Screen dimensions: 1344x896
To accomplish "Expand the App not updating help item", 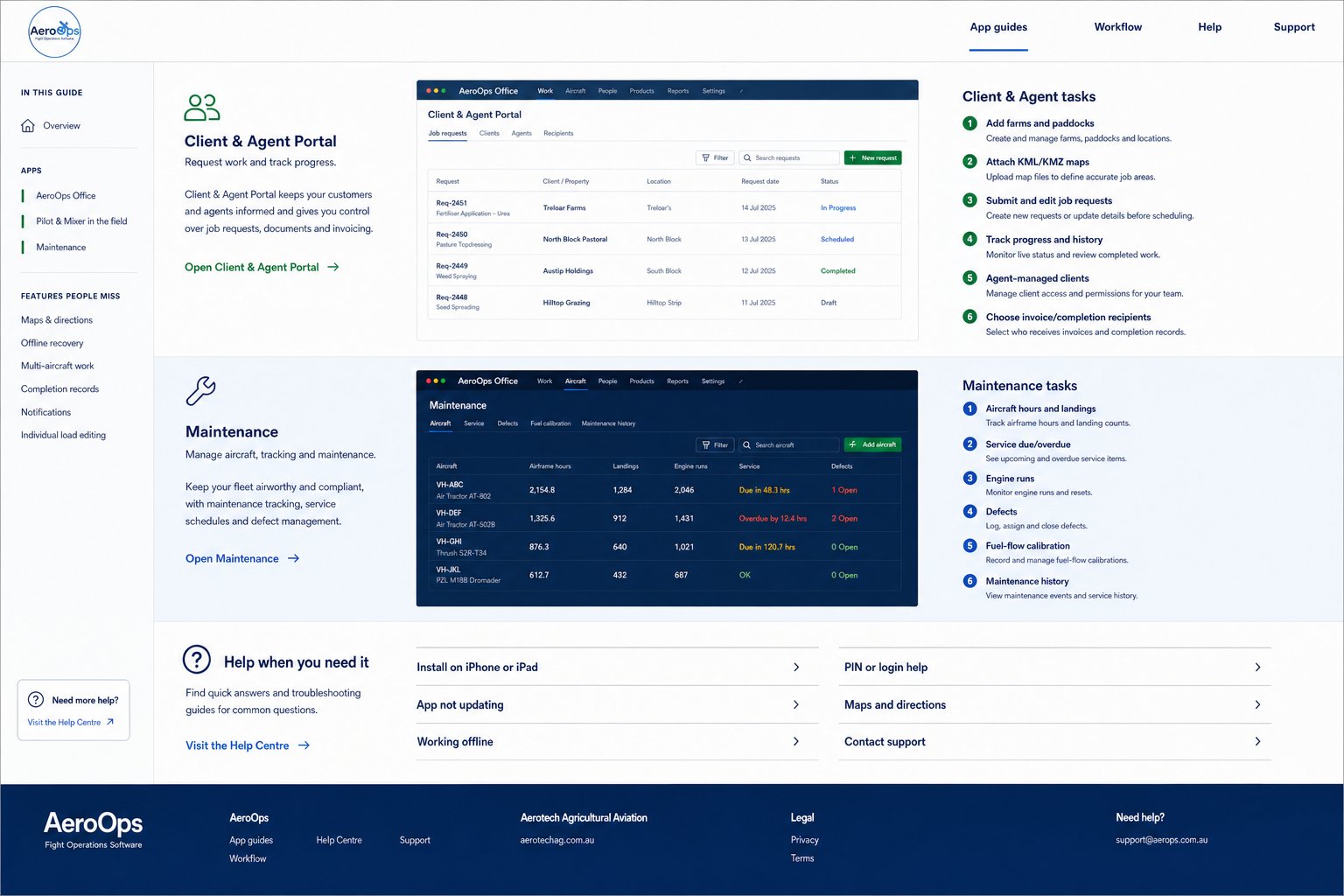I will click(x=618, y=704).
